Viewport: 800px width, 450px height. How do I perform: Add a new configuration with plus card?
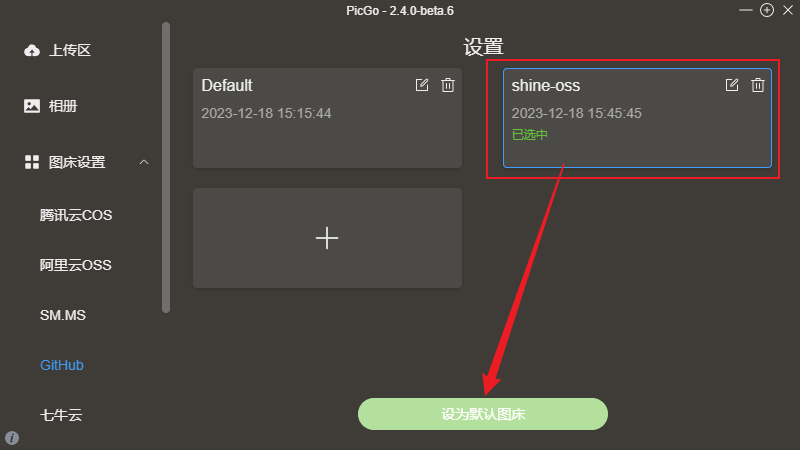click(x=328, y=238)
